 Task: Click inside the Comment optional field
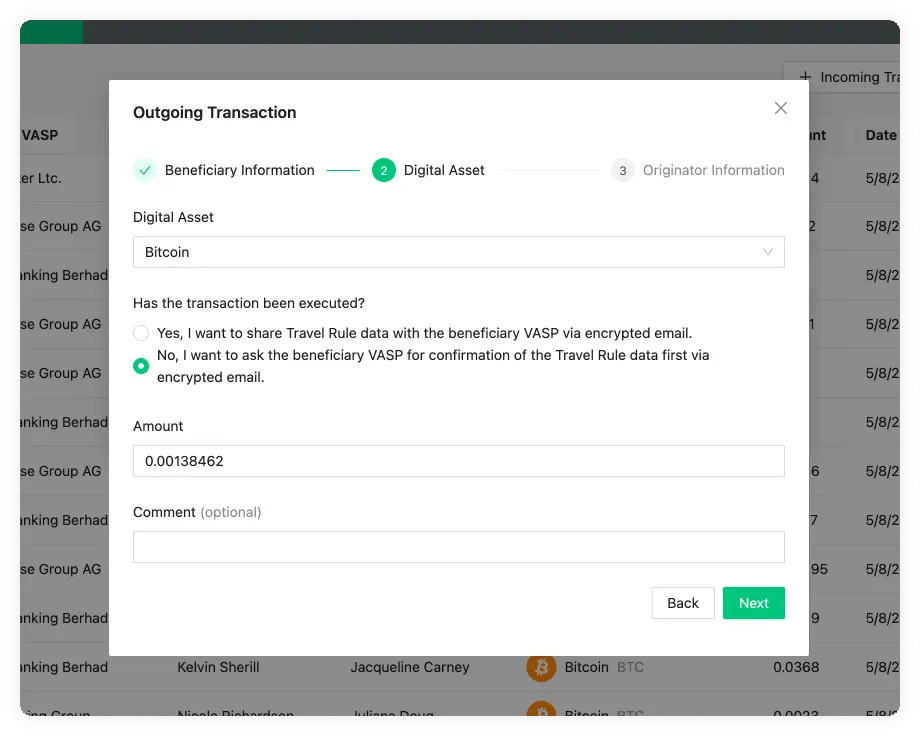[458, 547]
